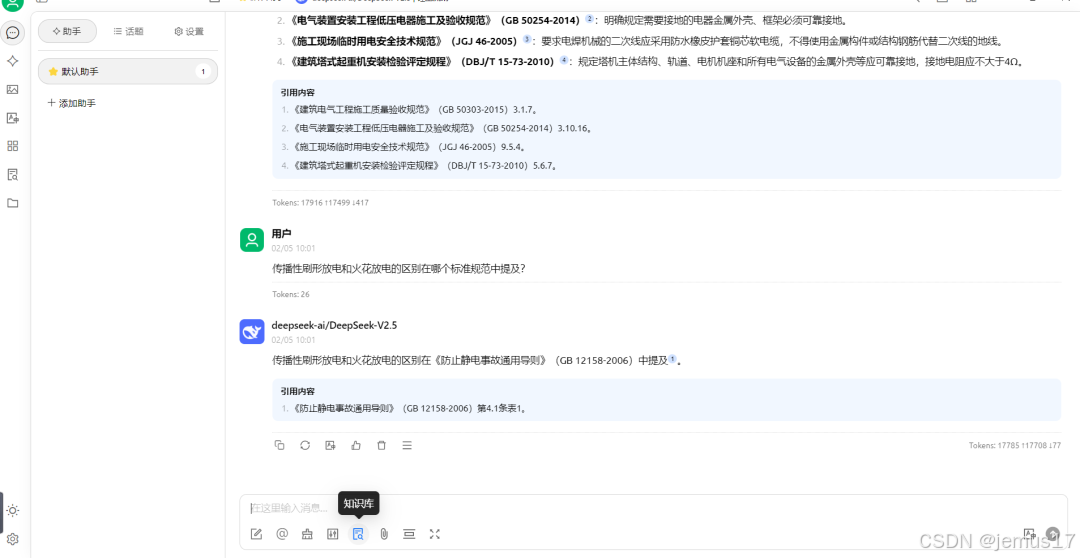The image size is (1080, 558).
Task: Open citation badge 4 after DBJ/T 15-73-2010
Action: point(564,61)
